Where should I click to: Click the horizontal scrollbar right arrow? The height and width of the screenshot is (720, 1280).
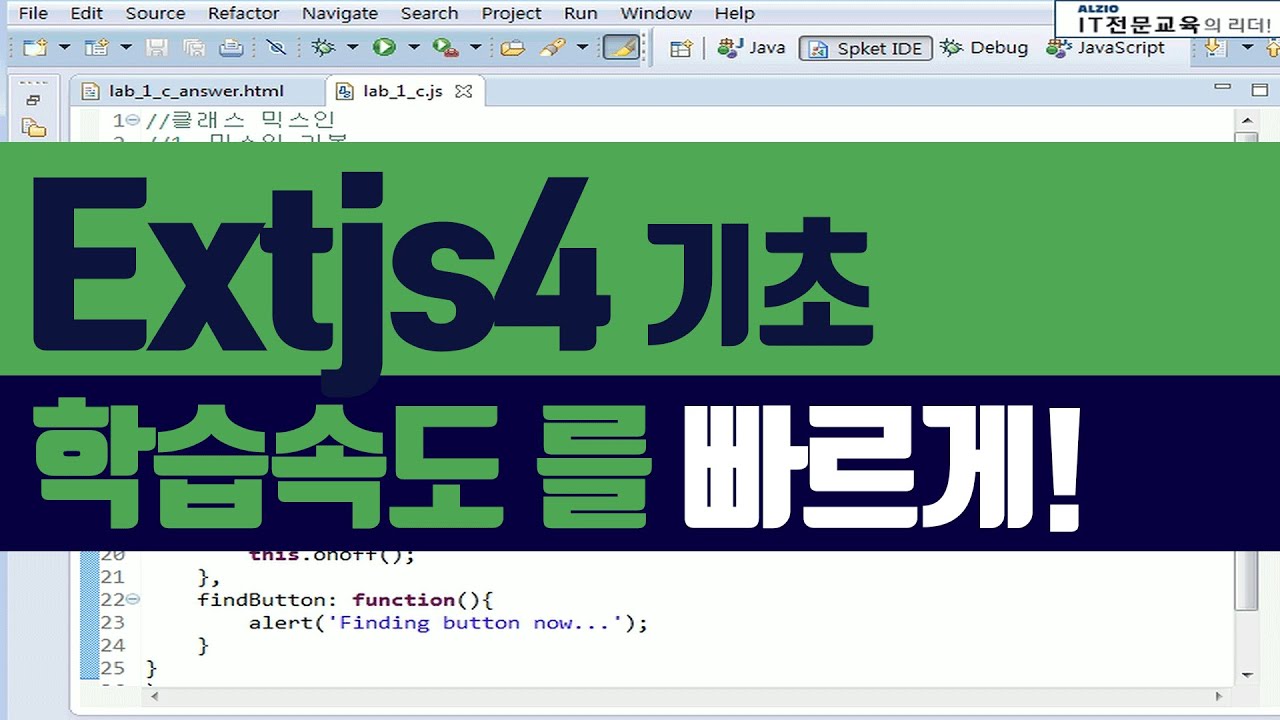pyautogui.click(x=1219, y=695)
